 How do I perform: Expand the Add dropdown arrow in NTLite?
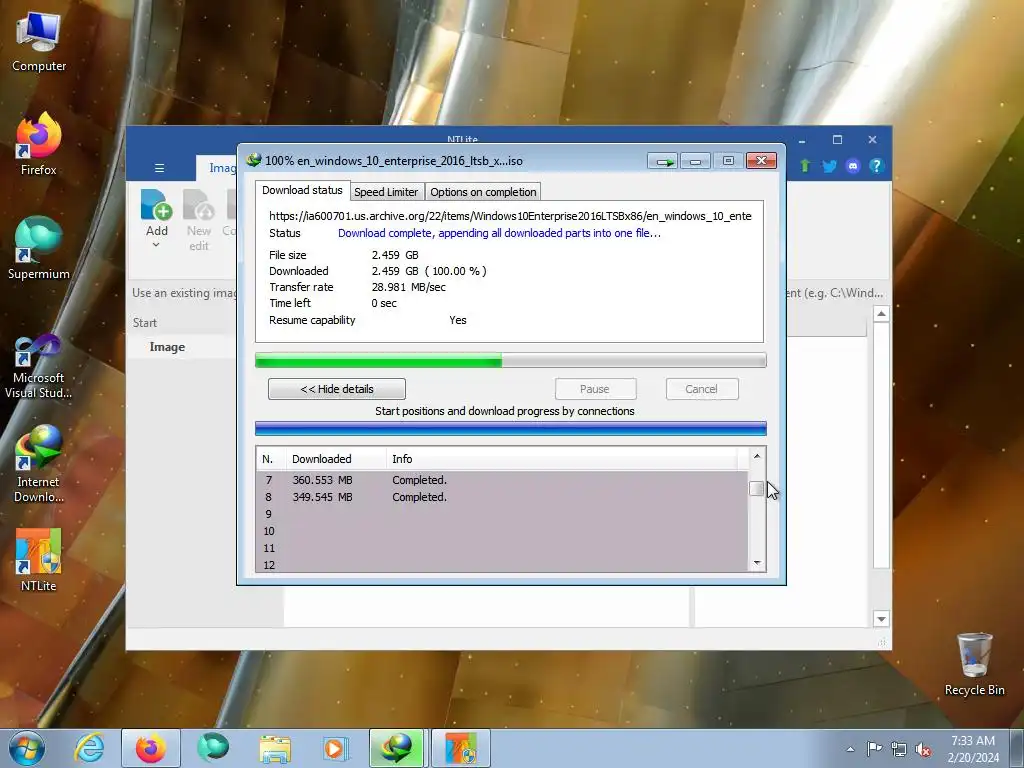pos(156,246)
